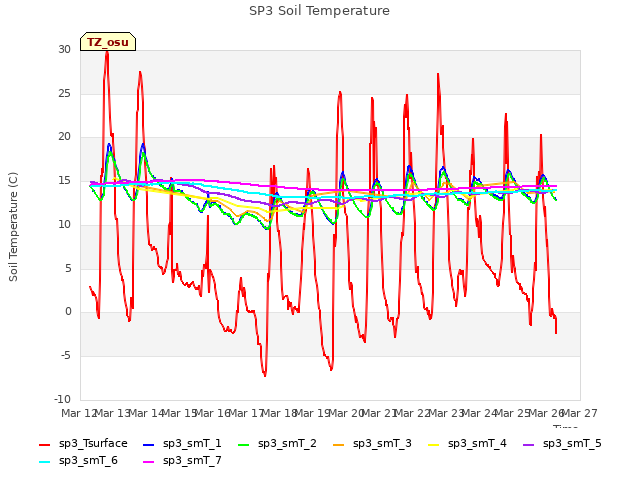Click the -5 y-axis tick label
This screenshot has width=640, height=480.
(x=66, y=356)
